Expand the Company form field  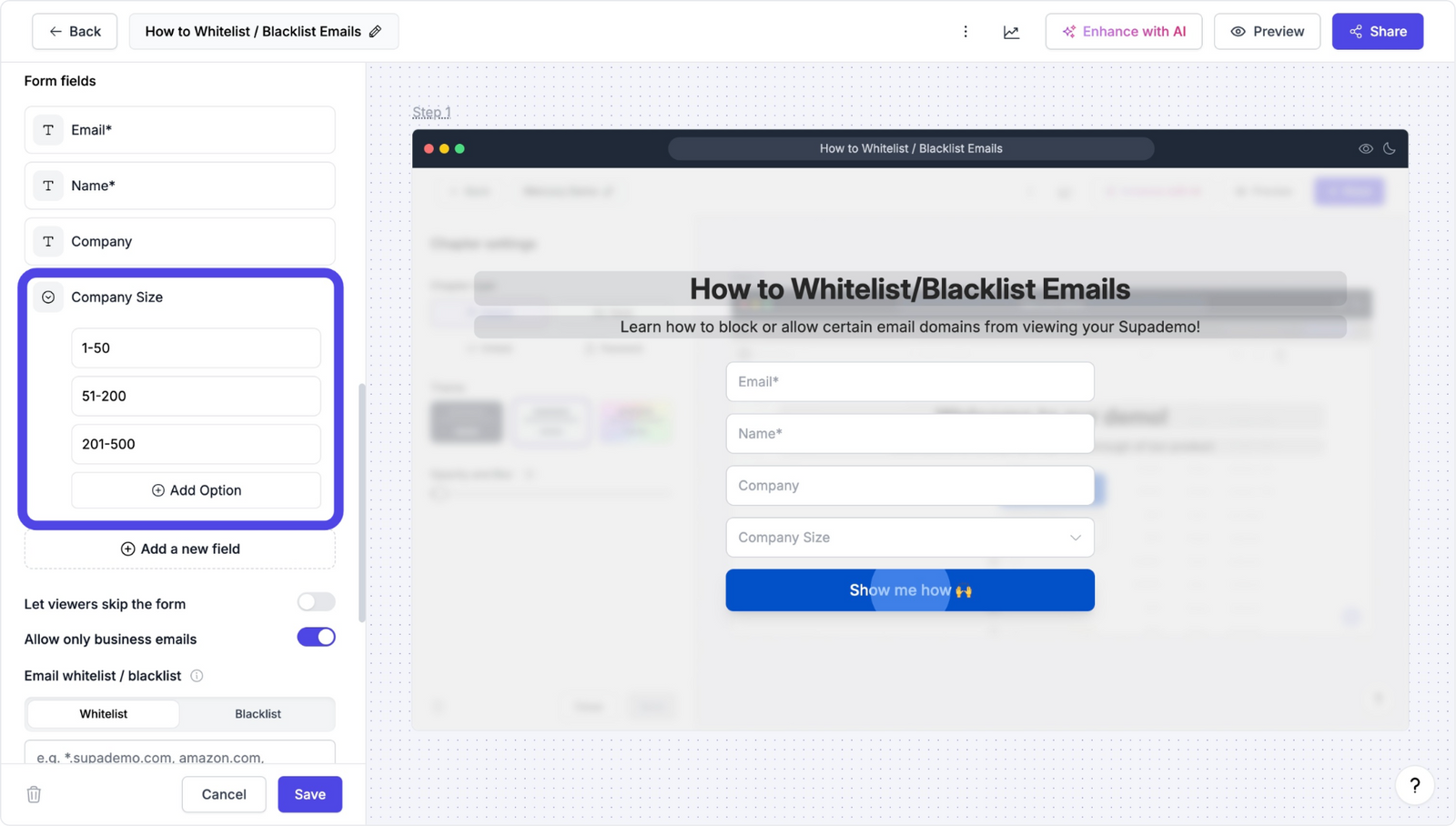tap(179, 242)
